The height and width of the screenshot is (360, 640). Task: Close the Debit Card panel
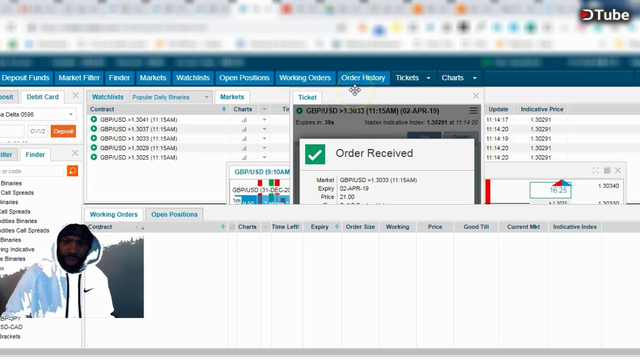76,96
